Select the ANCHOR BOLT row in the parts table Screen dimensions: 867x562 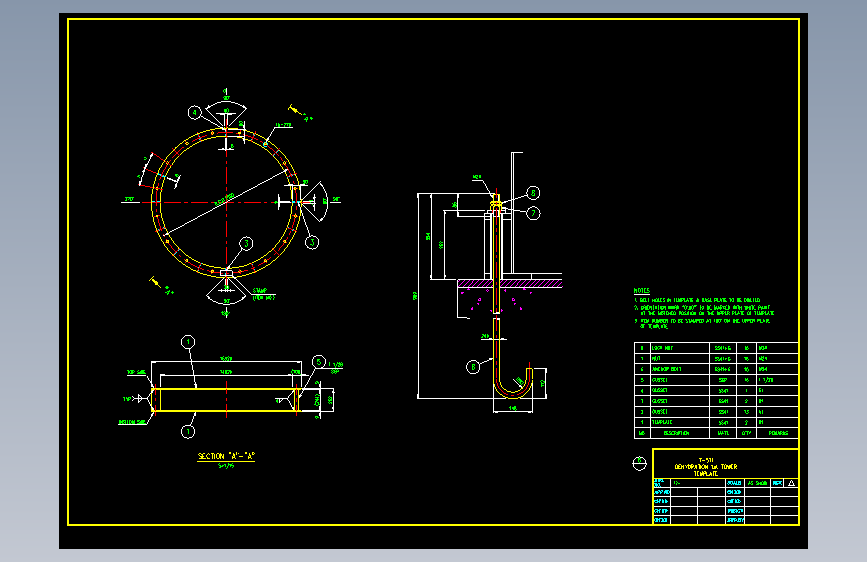(x=716, y=369)
